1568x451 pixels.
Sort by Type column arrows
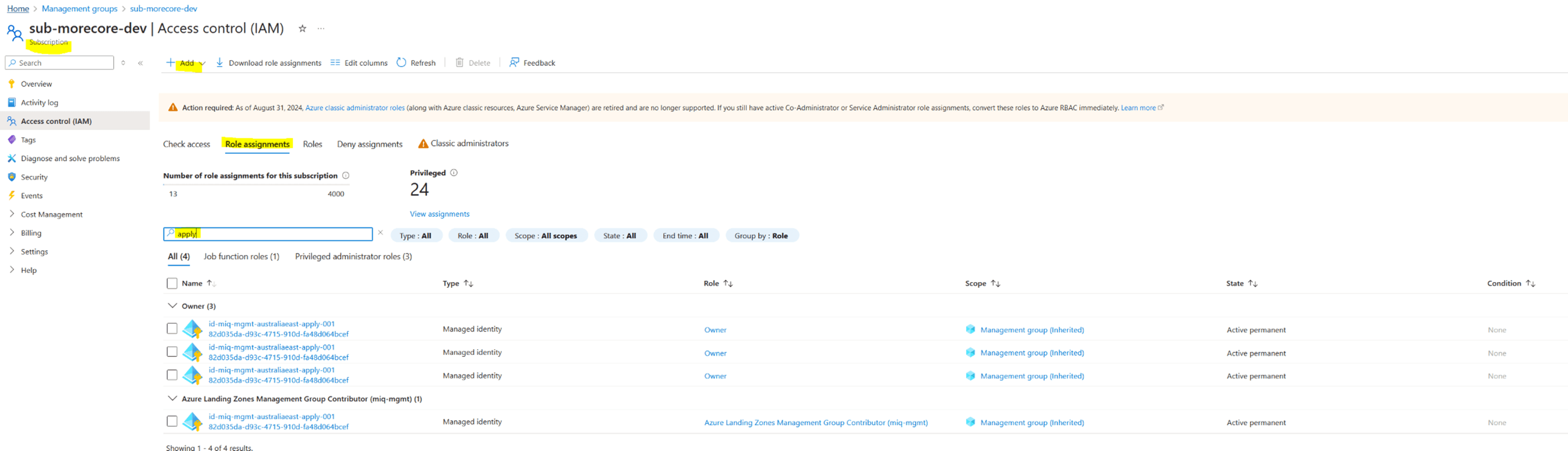tap(468, 283)
